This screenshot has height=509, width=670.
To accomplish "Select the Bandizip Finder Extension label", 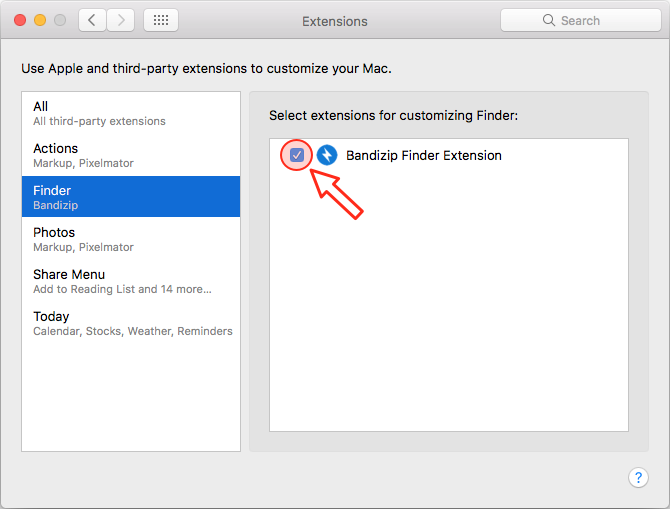I will click(x=423, y=156).
